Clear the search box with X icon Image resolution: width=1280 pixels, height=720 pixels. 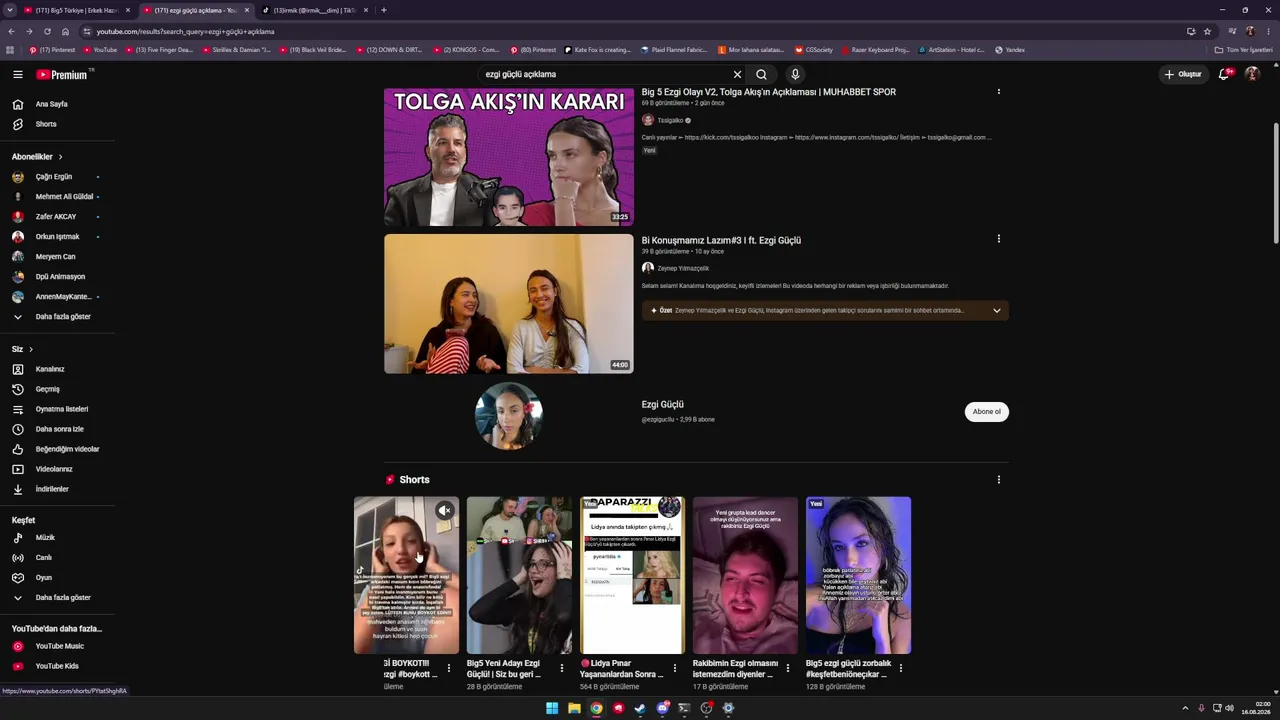[737, 74]
